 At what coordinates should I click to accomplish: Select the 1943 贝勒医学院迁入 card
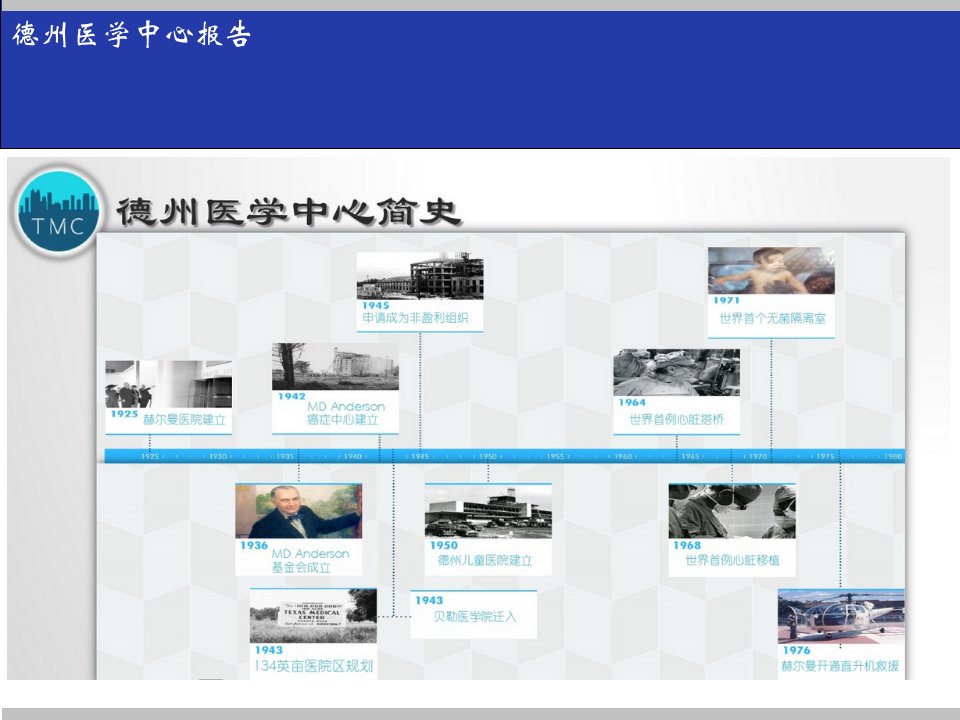[473, 615]
